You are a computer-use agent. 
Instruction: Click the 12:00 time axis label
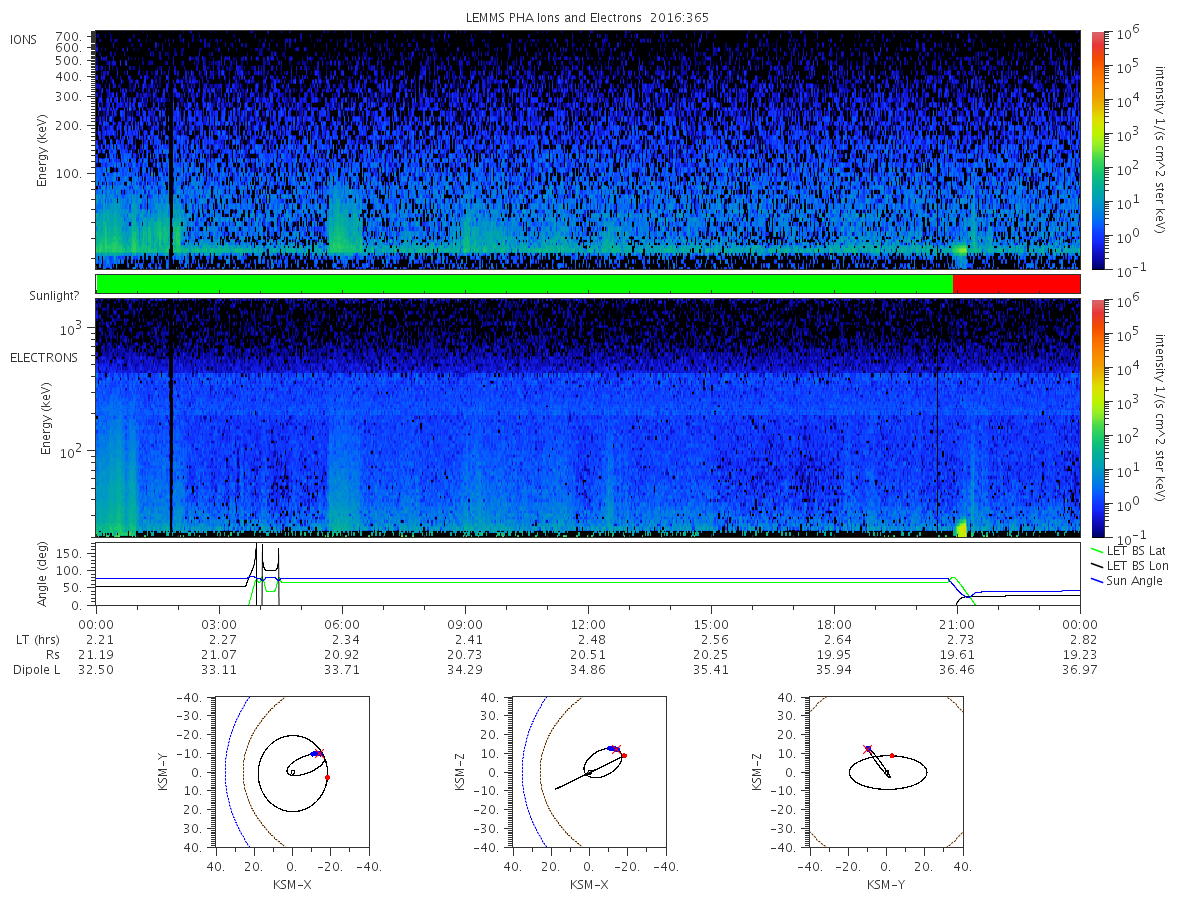pyautogui.click(x=588, y=623)
